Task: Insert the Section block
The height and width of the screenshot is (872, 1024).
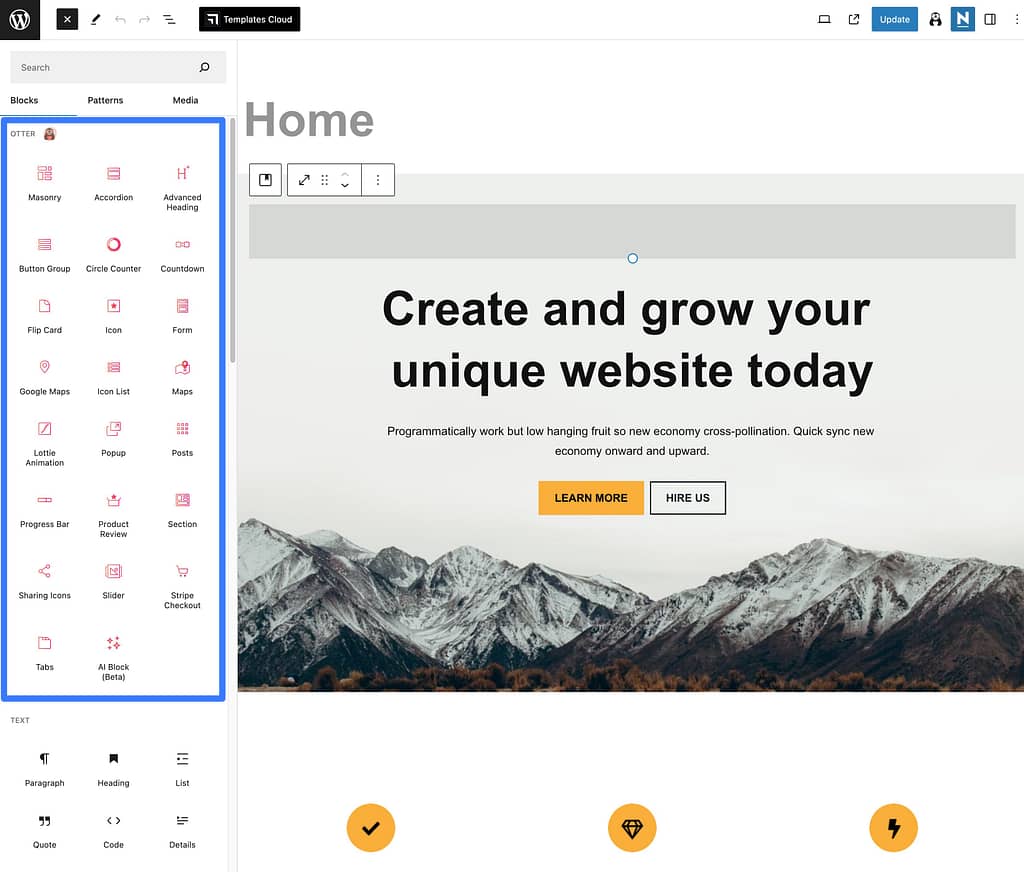Action: coord(182,510)
